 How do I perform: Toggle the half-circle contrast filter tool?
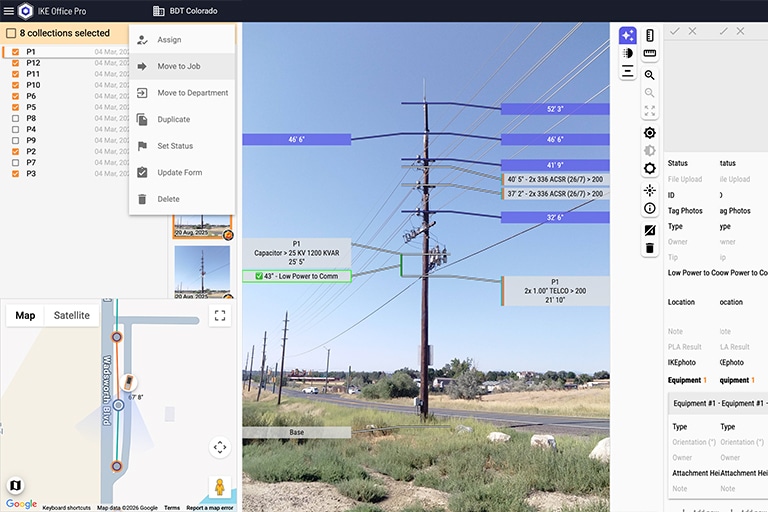coord(627,53)
